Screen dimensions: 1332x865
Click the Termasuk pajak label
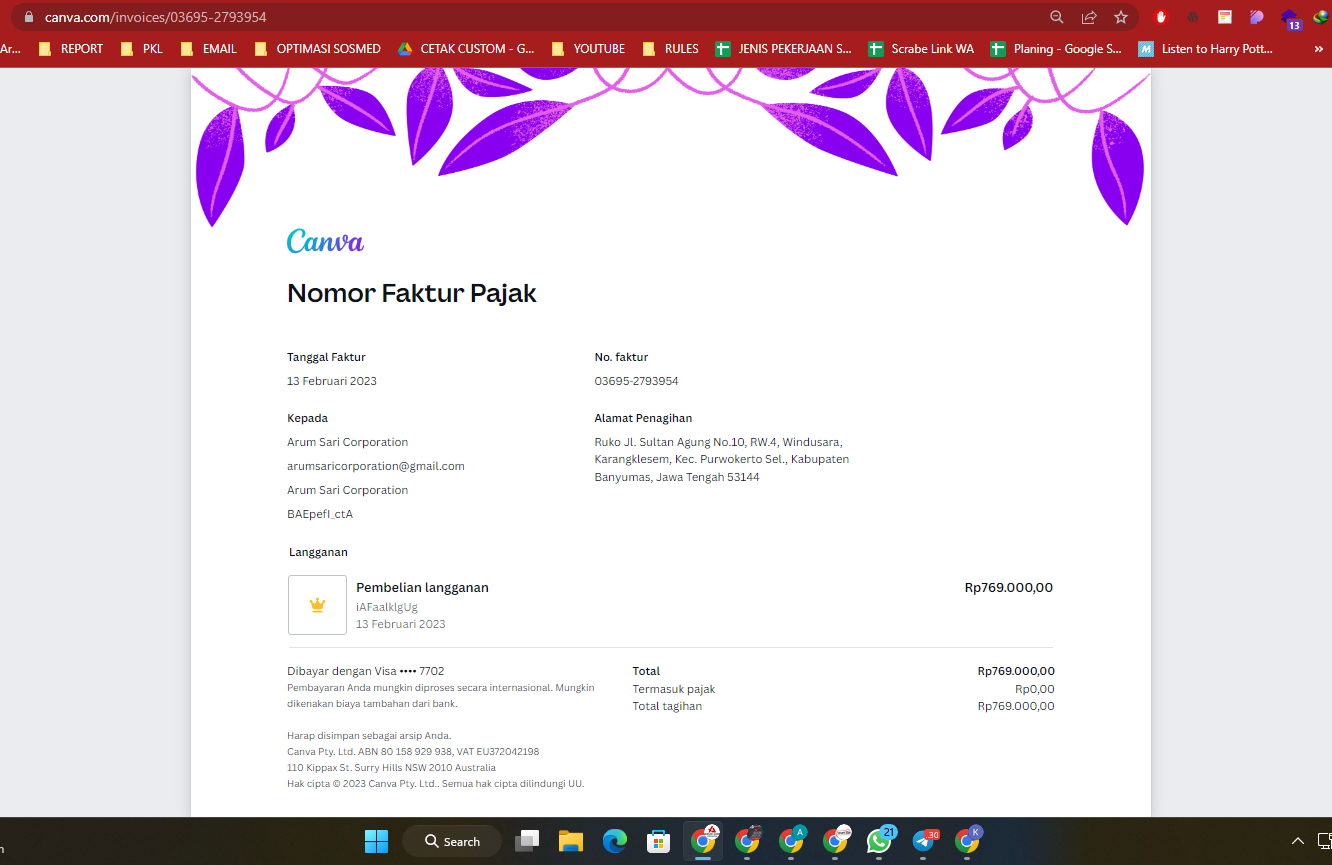674,689
